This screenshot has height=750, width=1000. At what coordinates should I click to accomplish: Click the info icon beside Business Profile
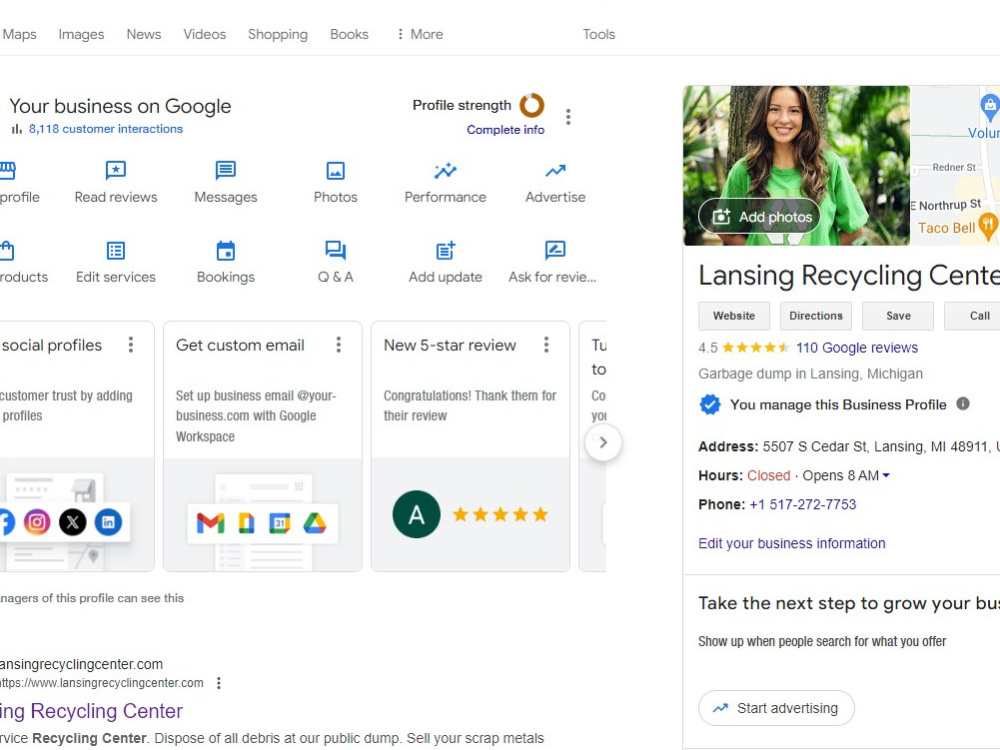(x=963, y=404)
